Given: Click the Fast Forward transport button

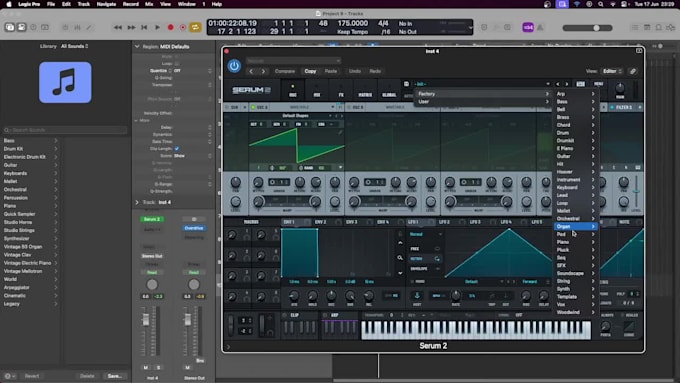Looking at the screenshot, I should (131, 27).
